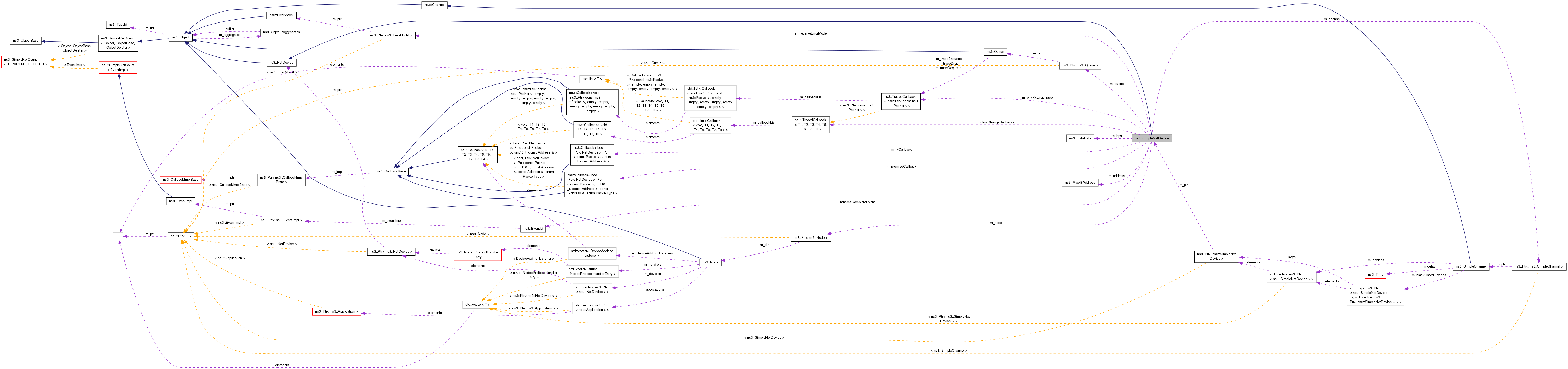
Task: Select the m_rxCallback edge label
Action: 901,149
